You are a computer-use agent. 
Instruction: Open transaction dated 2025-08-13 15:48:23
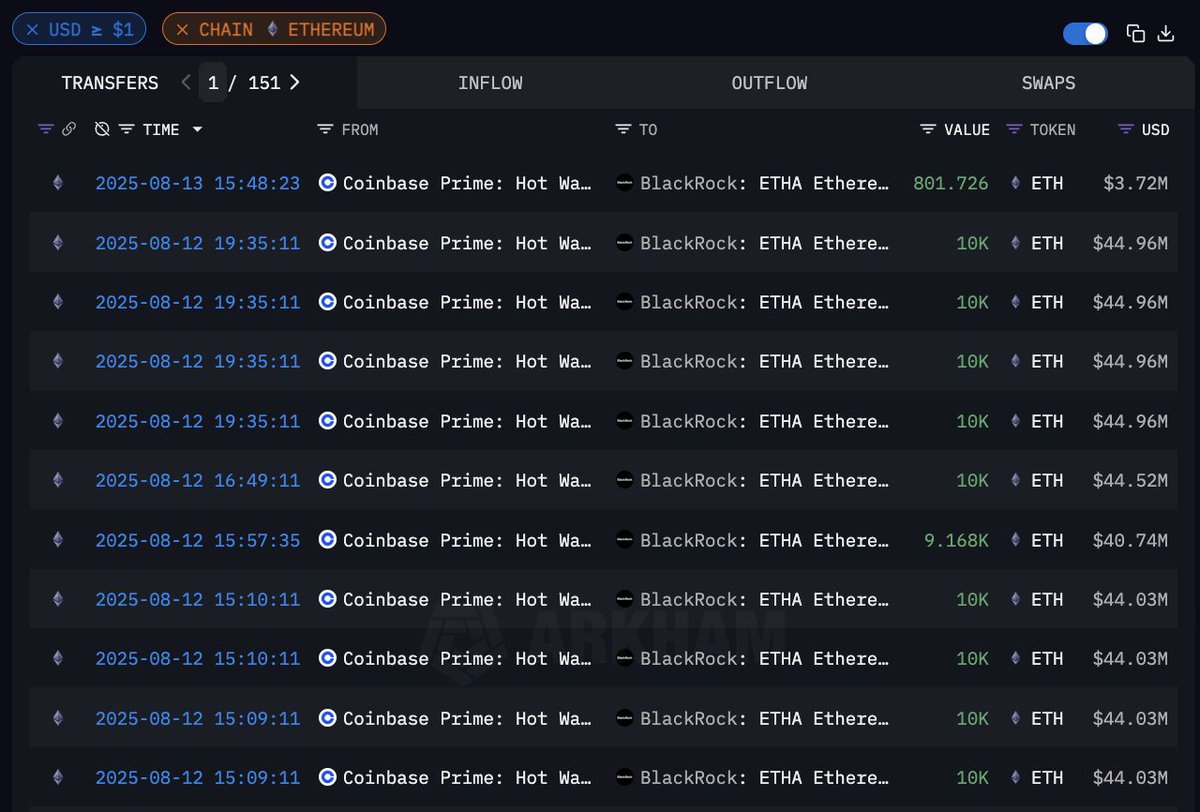(197, 183)
